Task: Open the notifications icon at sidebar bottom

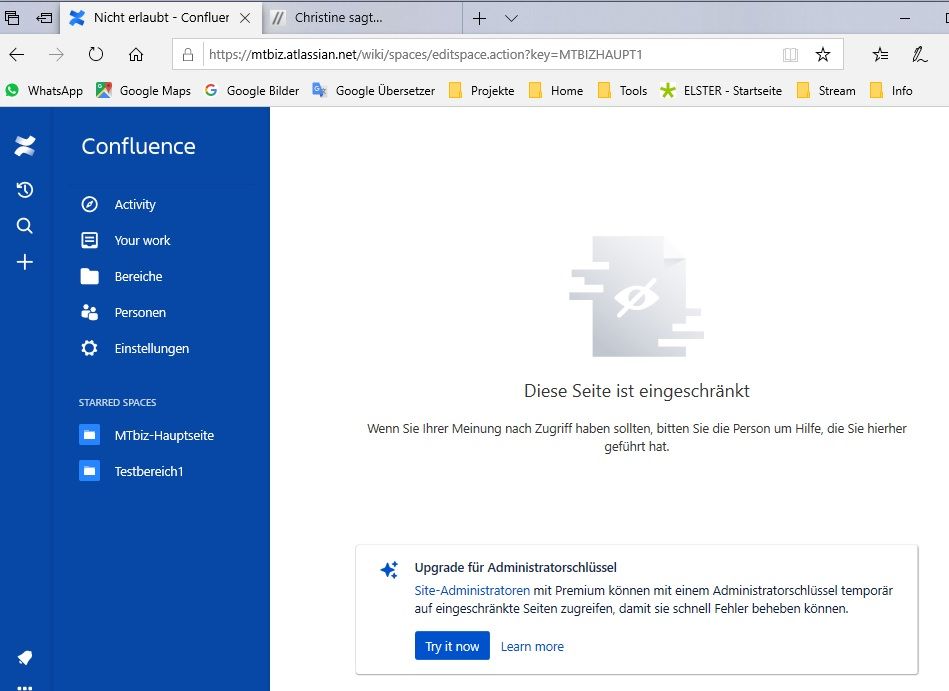Action: pos(25,658)
